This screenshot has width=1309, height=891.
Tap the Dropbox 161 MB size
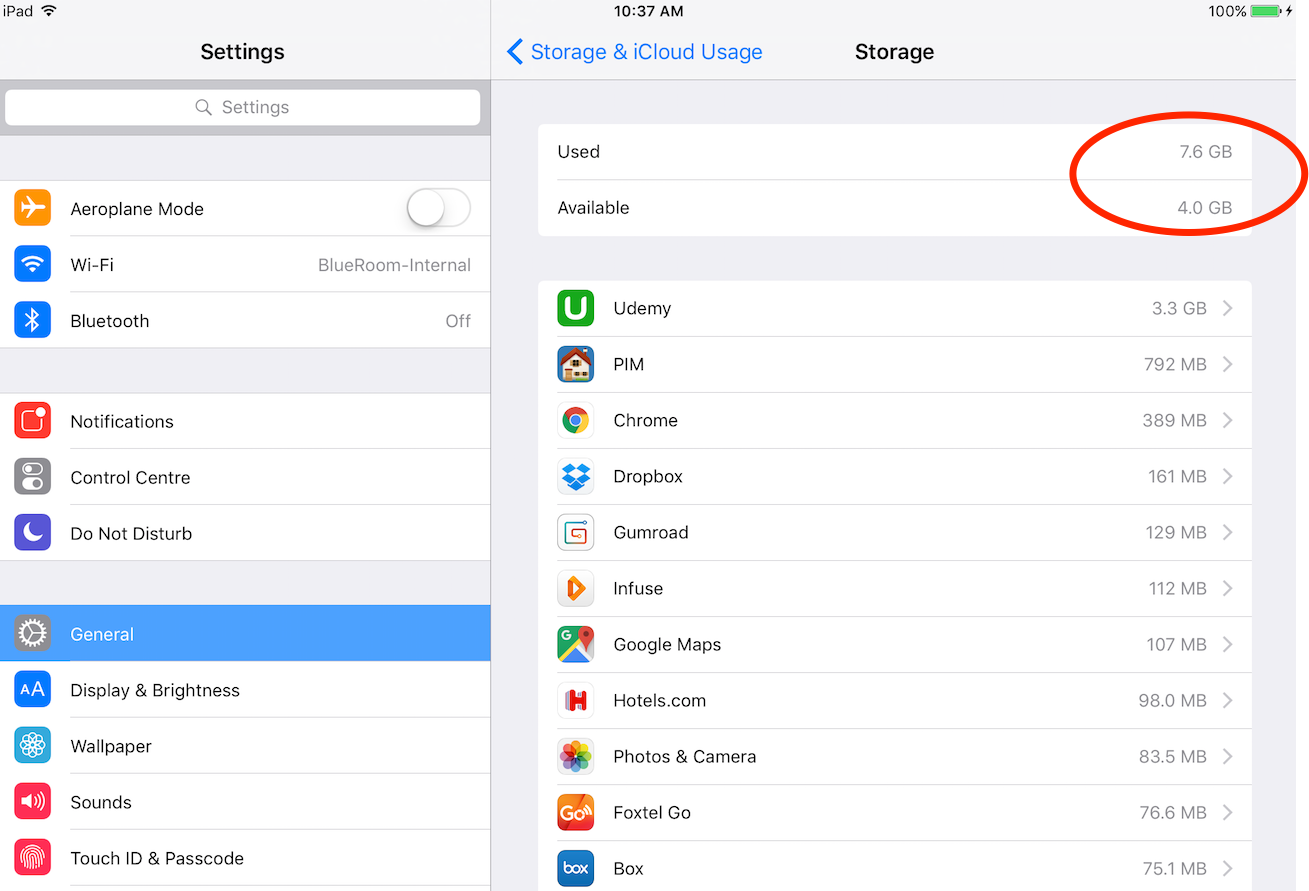point(1177,476)
